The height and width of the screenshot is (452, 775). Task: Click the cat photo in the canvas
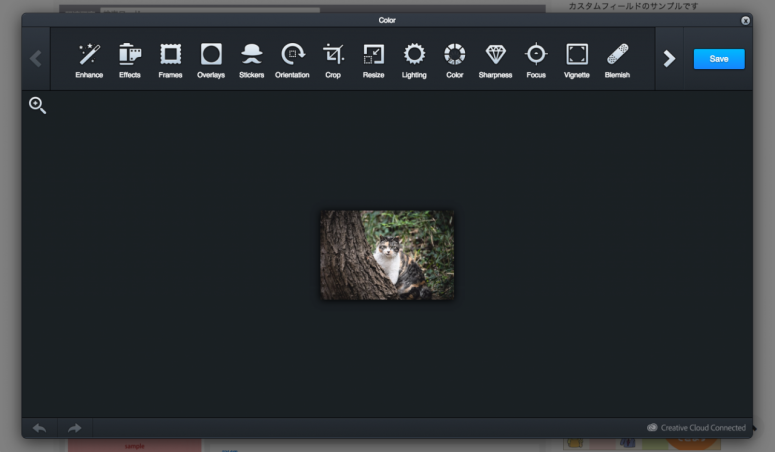pos(387,255)
